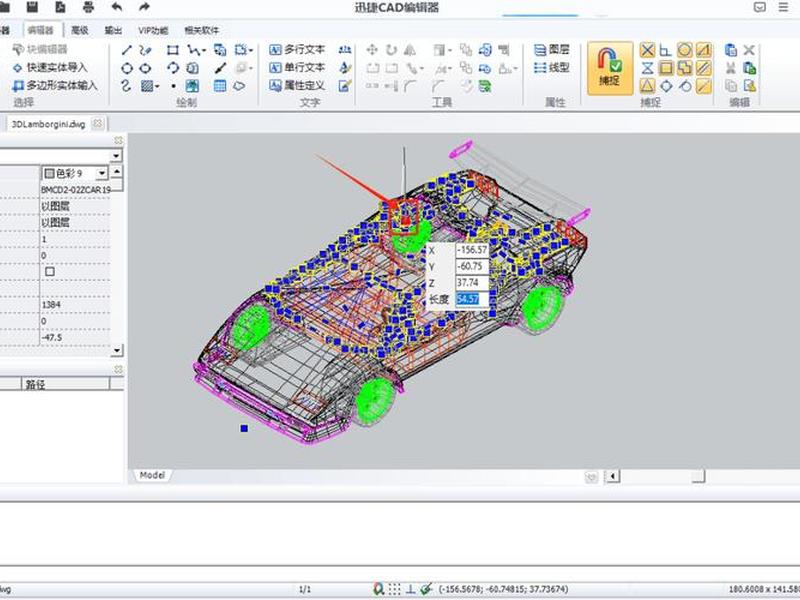800x600 pixels.
Task: Select the freehand polyline pencil tool
Action: (145, 50)
